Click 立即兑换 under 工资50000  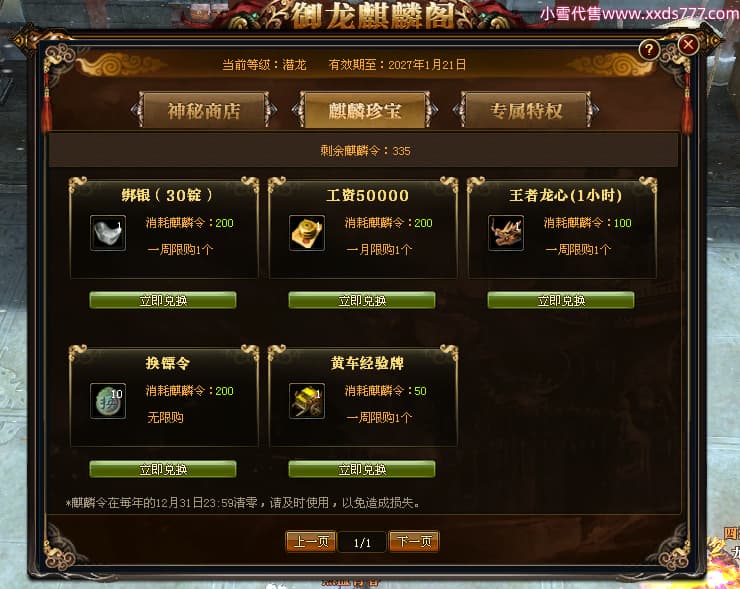(362, 300)
